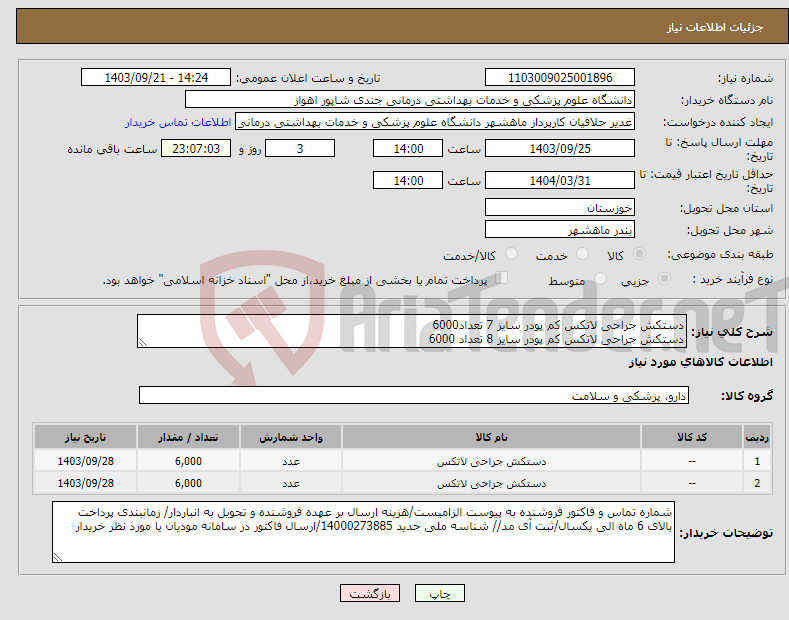Click row 1 quantity 6,000

point(188,461)
